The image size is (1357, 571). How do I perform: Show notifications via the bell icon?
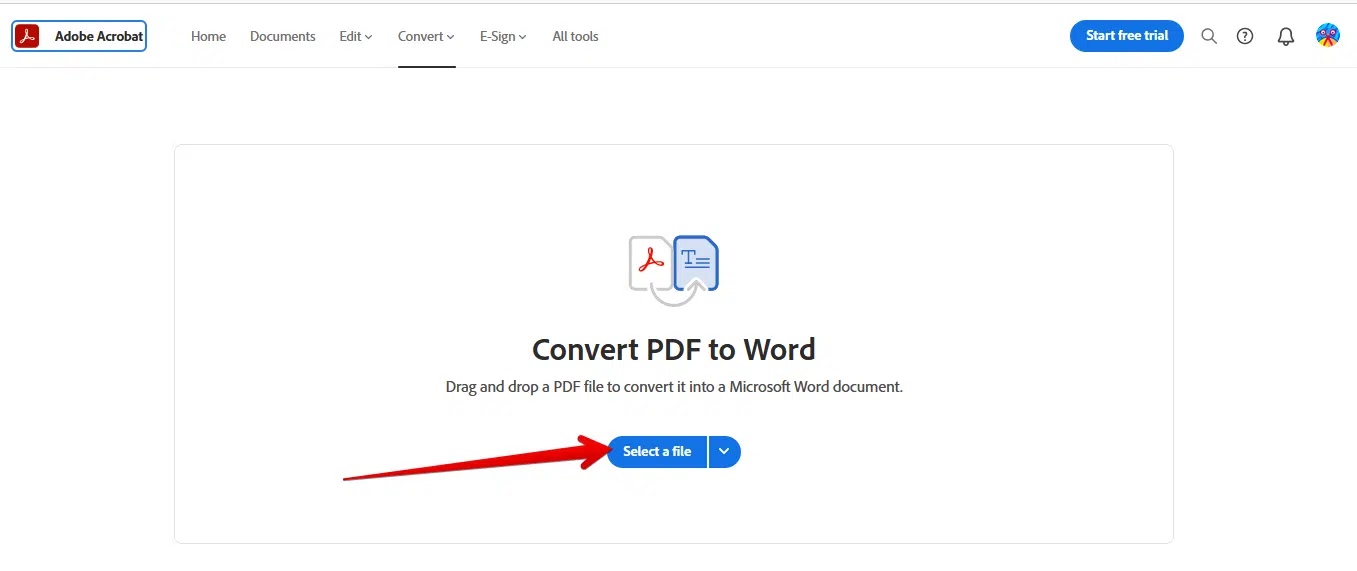point(1286,36)
